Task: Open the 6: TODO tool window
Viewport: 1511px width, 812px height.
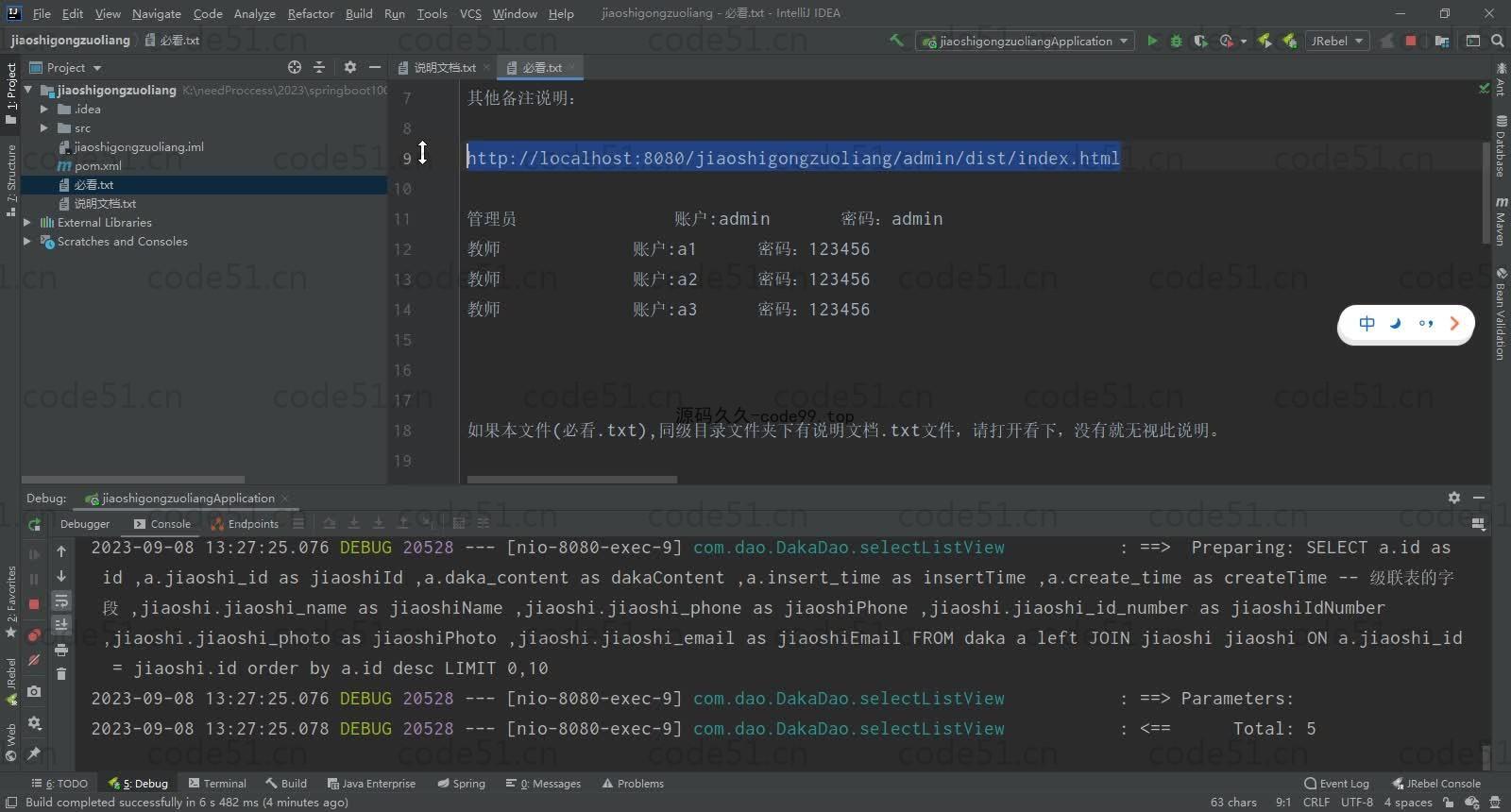Action: pos(59,783)
